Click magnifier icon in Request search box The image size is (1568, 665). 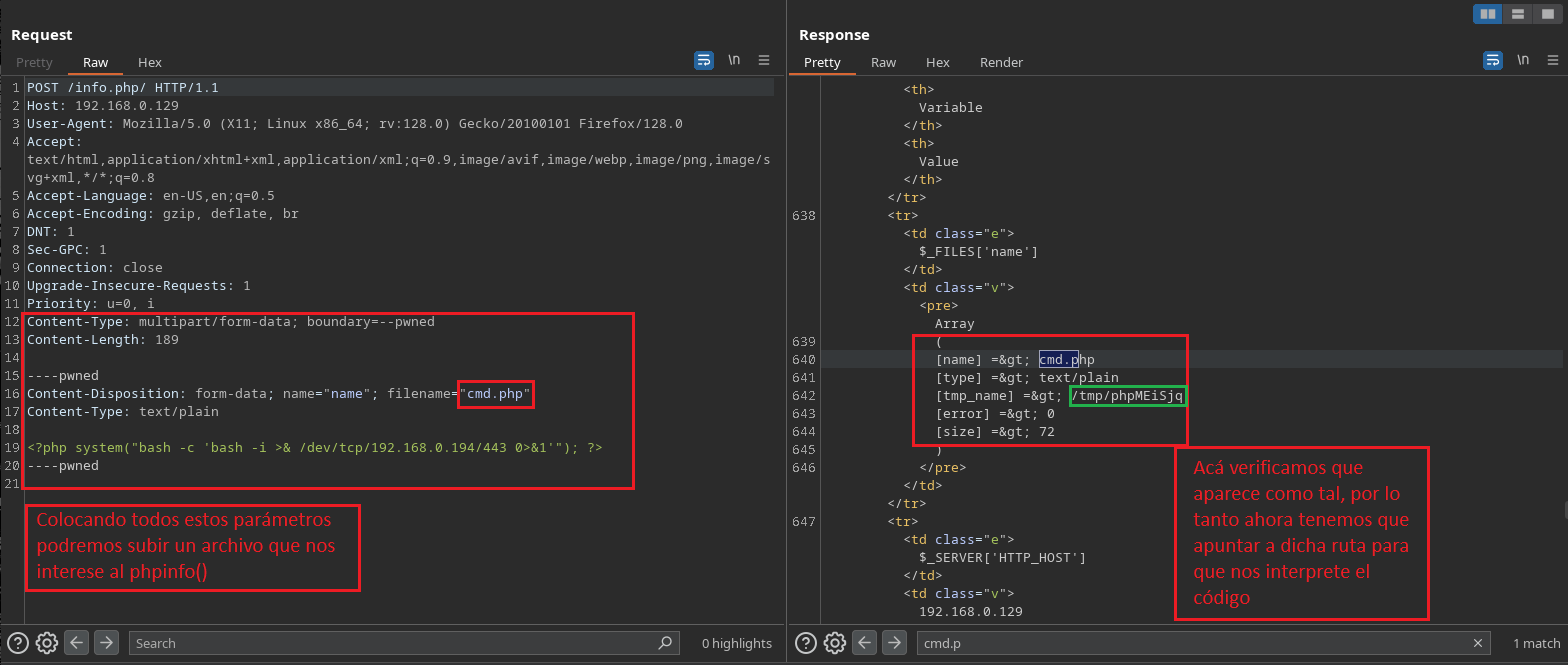pos(666,643)
